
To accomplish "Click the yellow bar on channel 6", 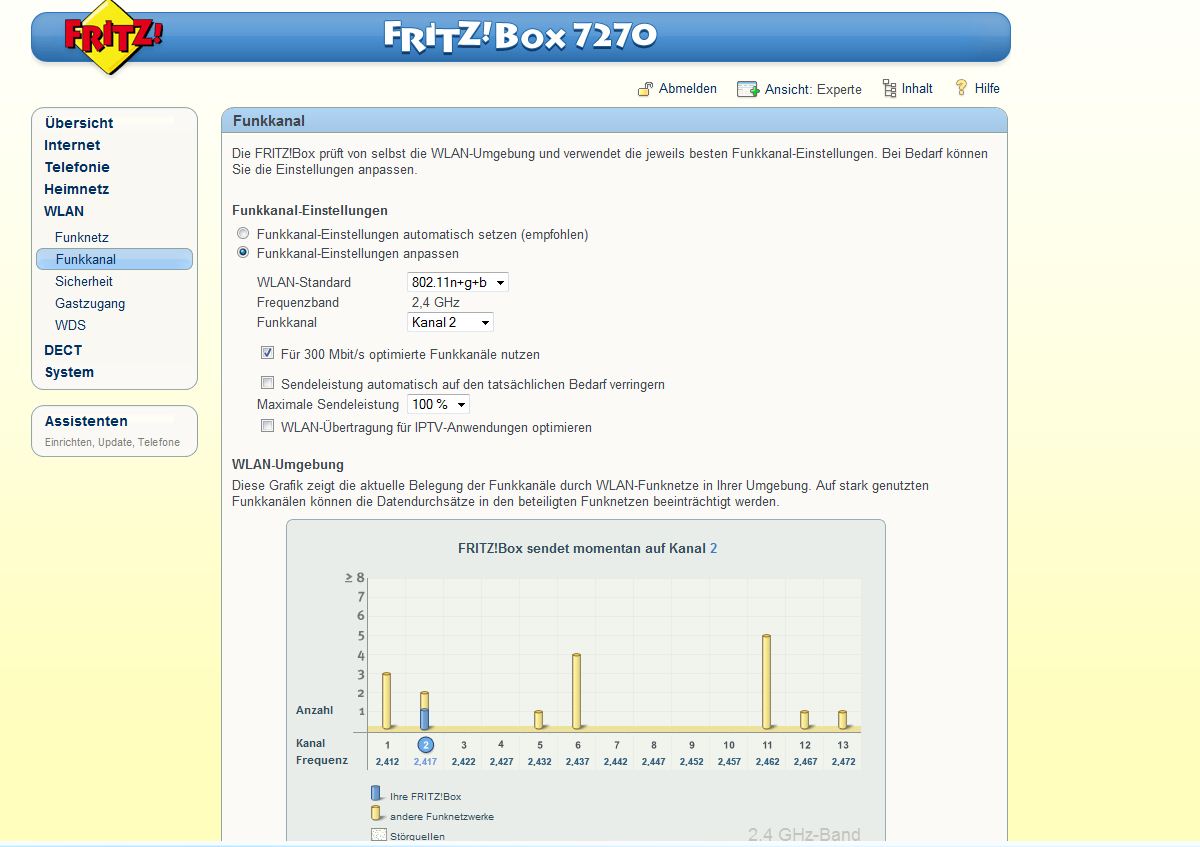I will click(x=576, y=691).
